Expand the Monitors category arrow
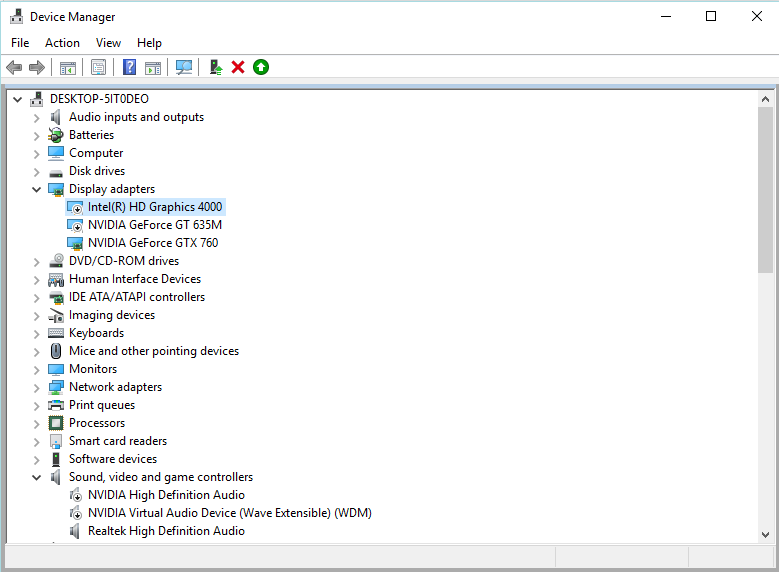This screenshot has height=572, width=779. click(36, 370)
